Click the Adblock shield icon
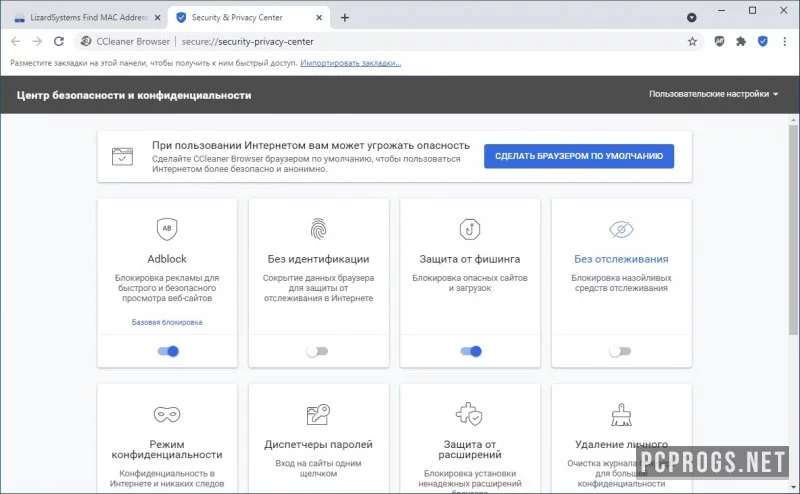The height and width of the screenshot is (494, 800). coord(167,229)
